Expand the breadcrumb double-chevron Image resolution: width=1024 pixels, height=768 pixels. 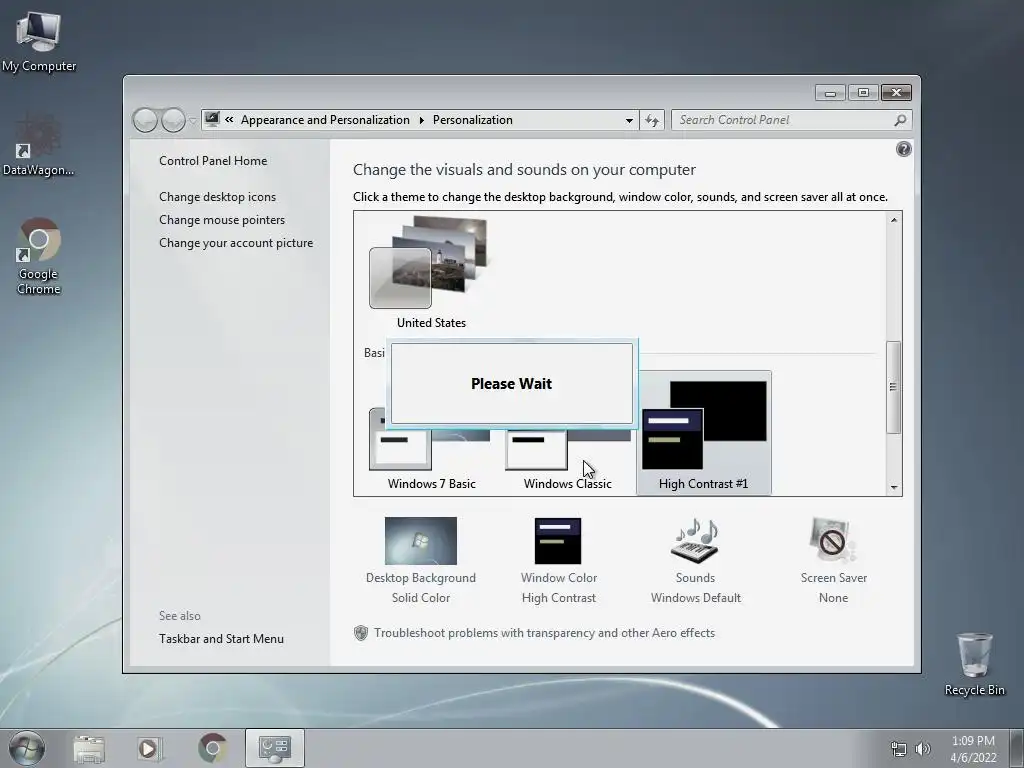coord(229,120)
